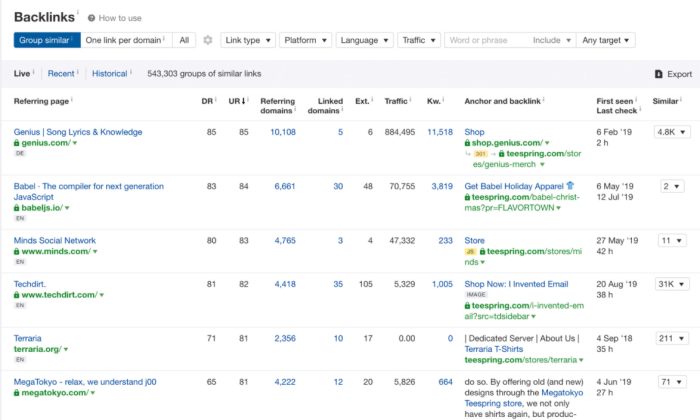Click the 884,495 traffic value
The image size is (700, 420).
400,132
